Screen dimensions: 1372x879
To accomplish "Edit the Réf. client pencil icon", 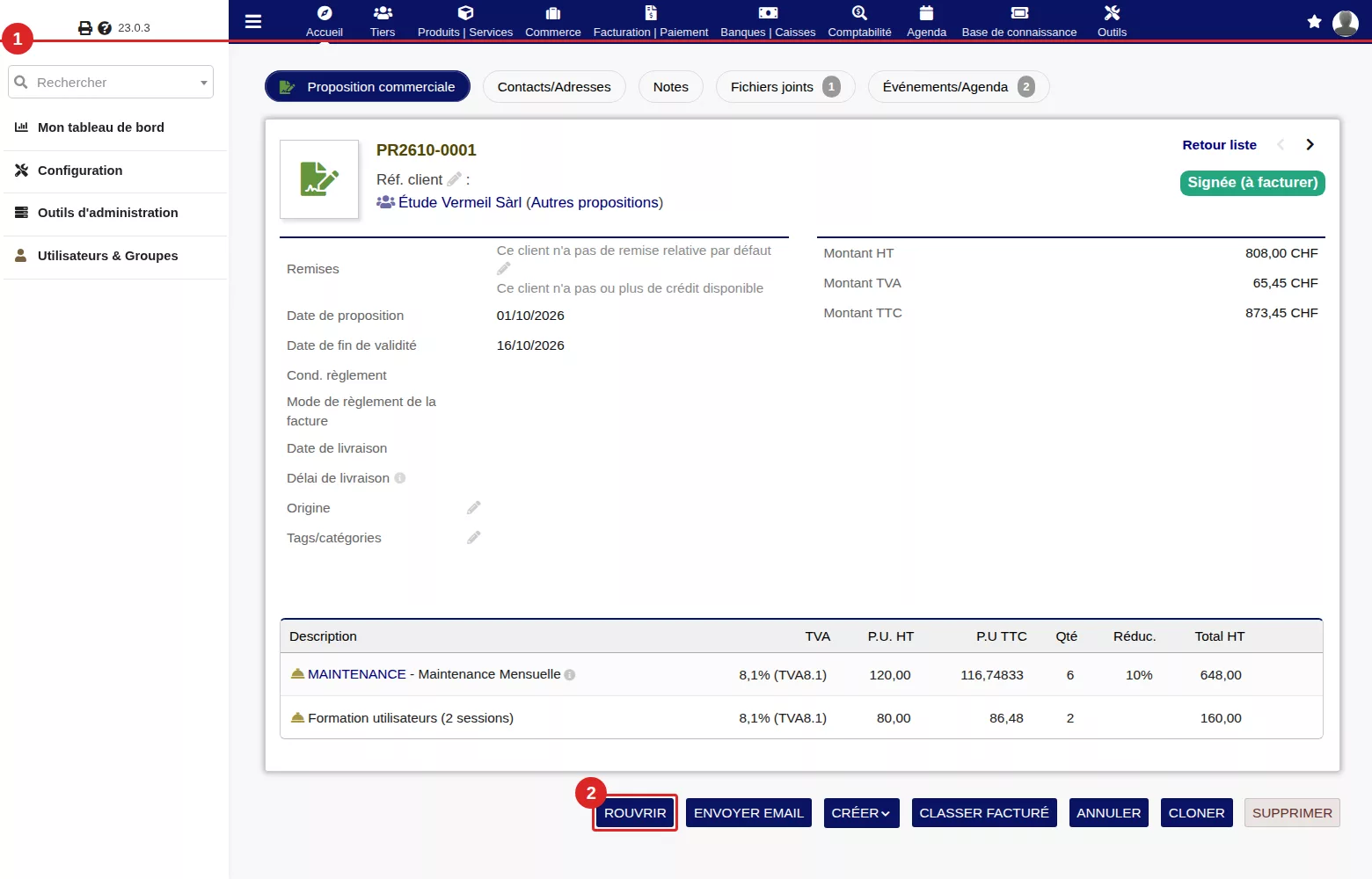I will click(x=454, y=179).
